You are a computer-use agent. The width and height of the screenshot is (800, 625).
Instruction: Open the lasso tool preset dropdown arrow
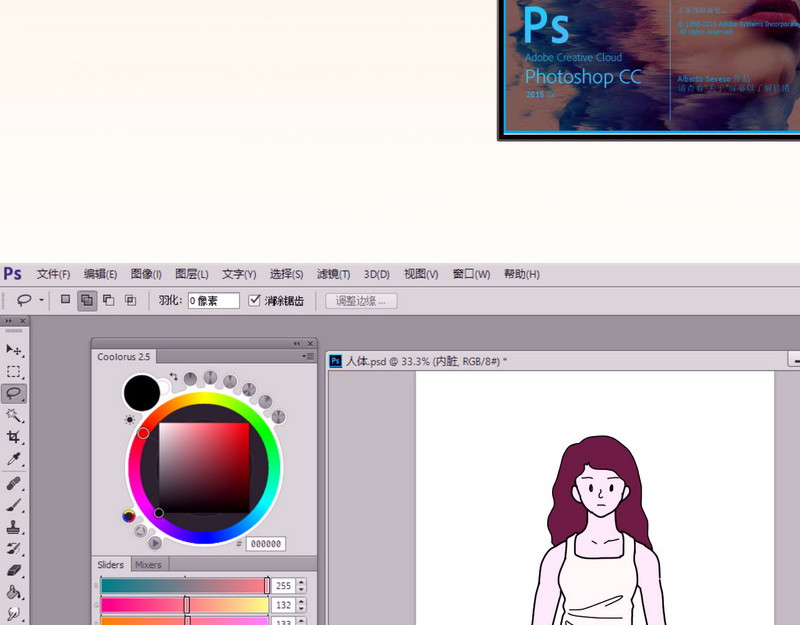[42, 301]
